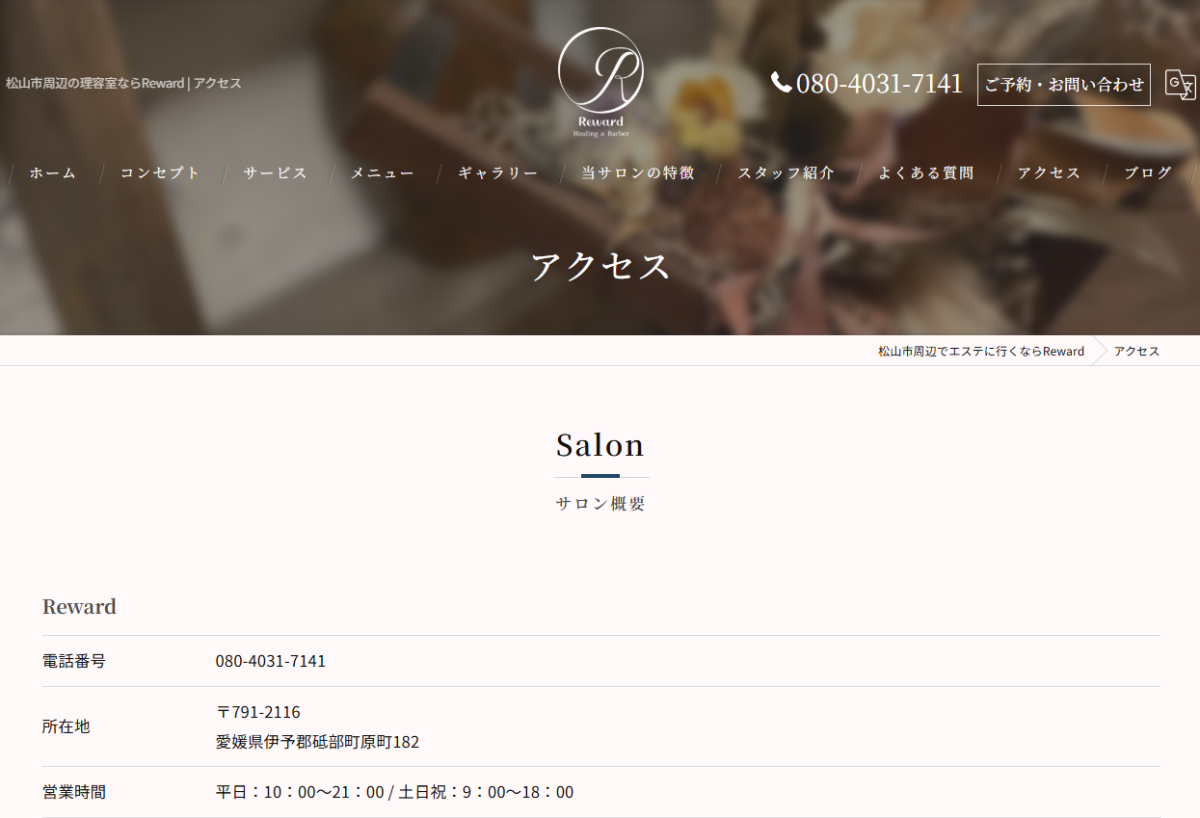
Task: Select the サービス navigation item
Action: click(x=275, y=173)
